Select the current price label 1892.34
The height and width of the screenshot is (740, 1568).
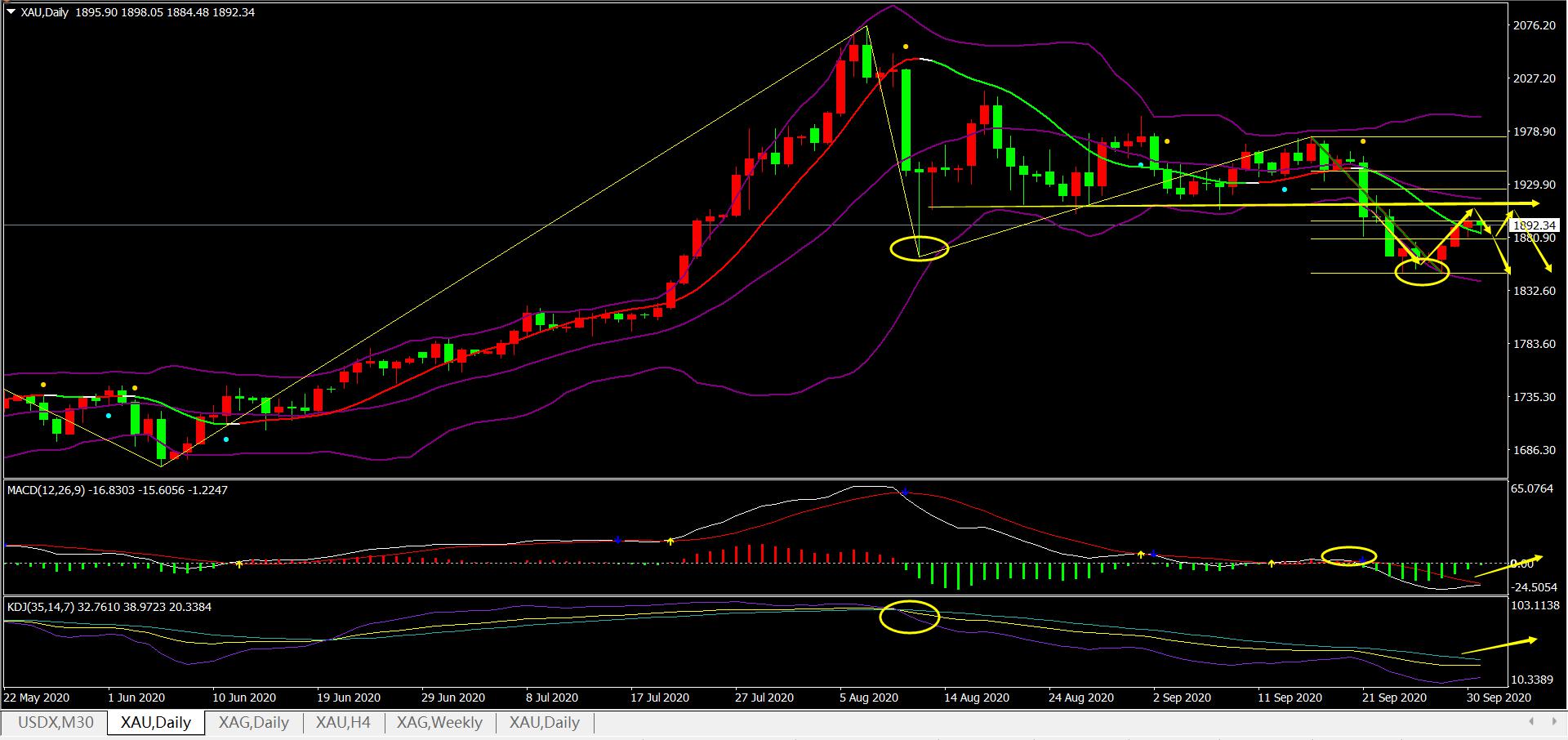coord(1534,225)
